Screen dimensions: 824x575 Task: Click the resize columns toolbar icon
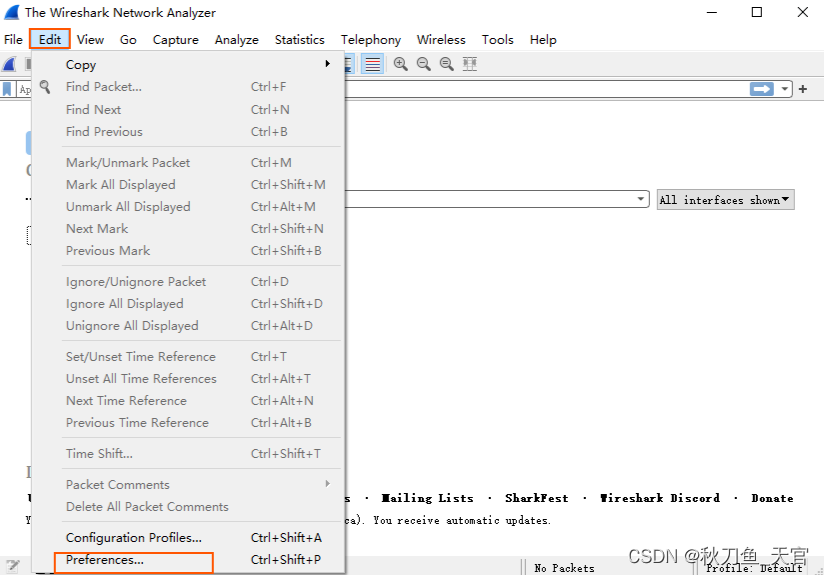coord(470,64)
